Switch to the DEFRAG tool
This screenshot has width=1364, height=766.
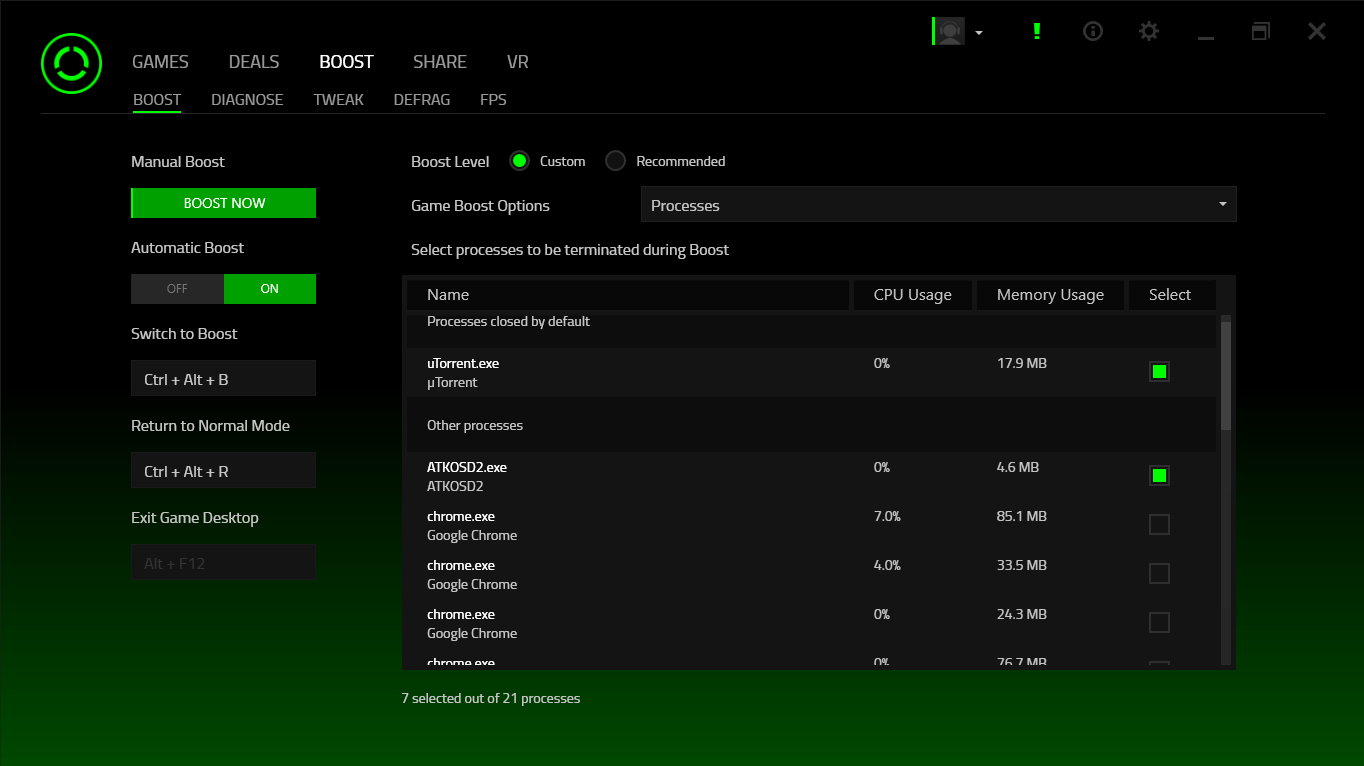tap(421, 99)
